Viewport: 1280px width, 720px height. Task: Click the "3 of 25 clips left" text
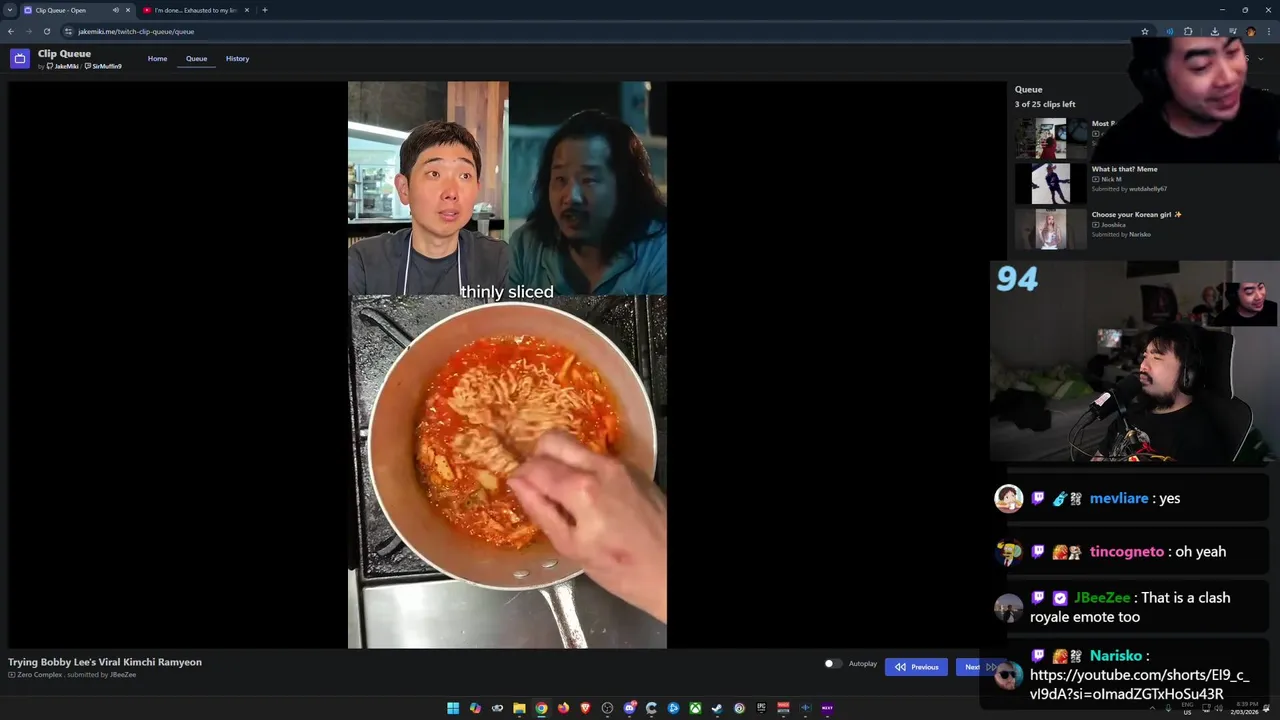click(x=1045, y=104)
